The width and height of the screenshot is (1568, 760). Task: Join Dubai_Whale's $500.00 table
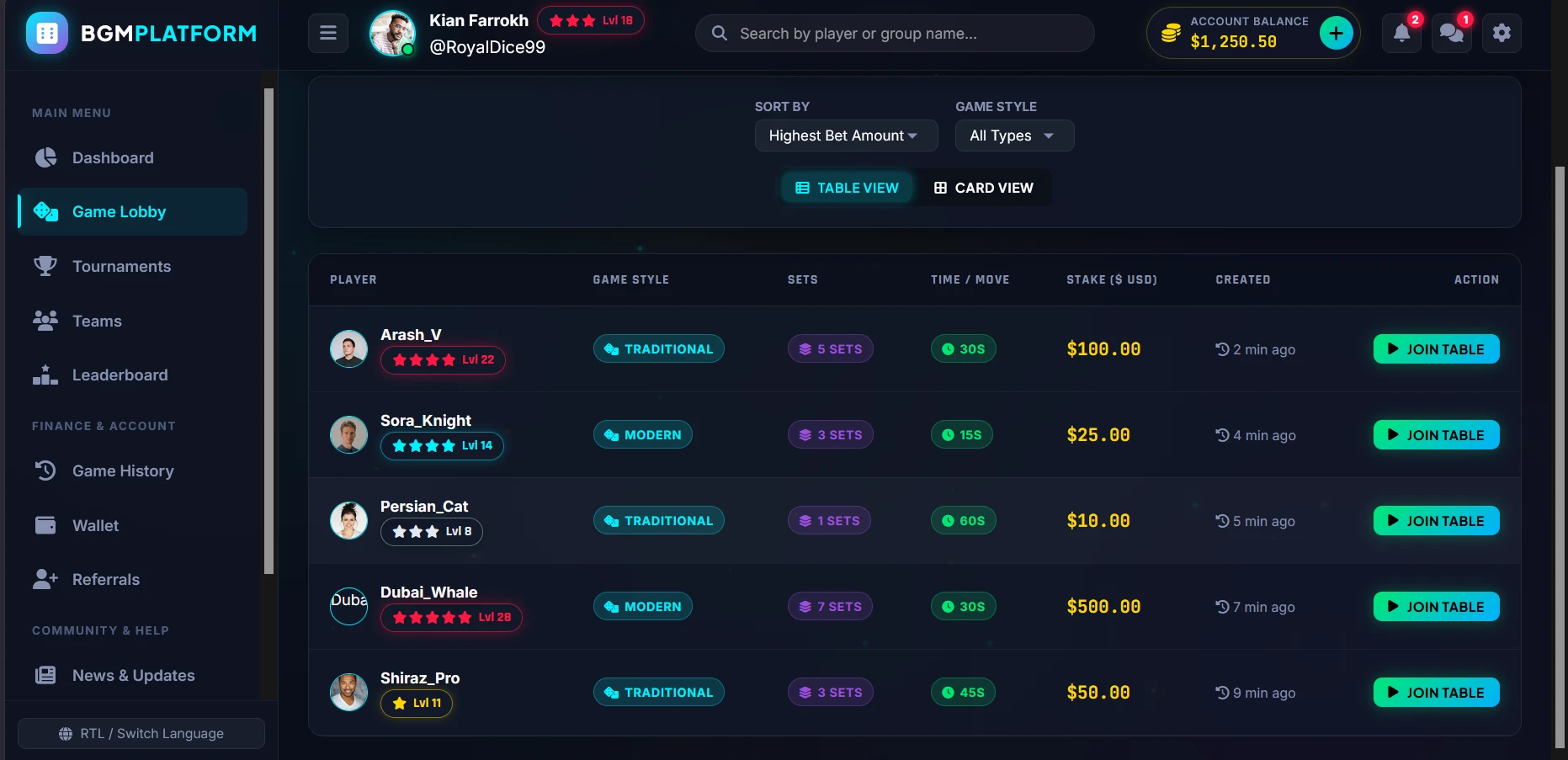(1436, 607)
